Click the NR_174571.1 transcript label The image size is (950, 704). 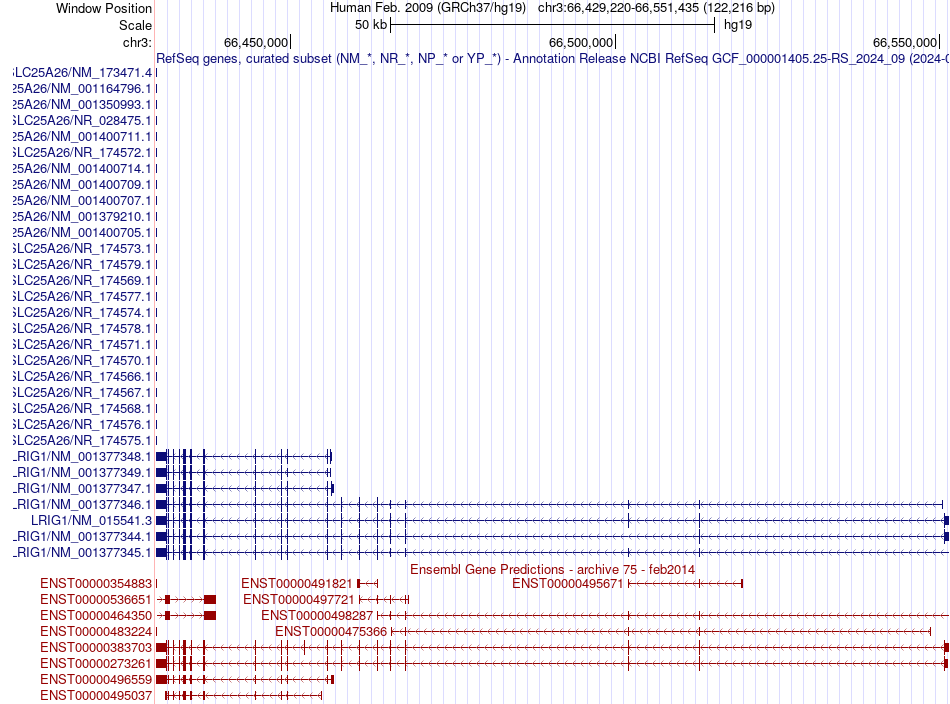point(82,345)
